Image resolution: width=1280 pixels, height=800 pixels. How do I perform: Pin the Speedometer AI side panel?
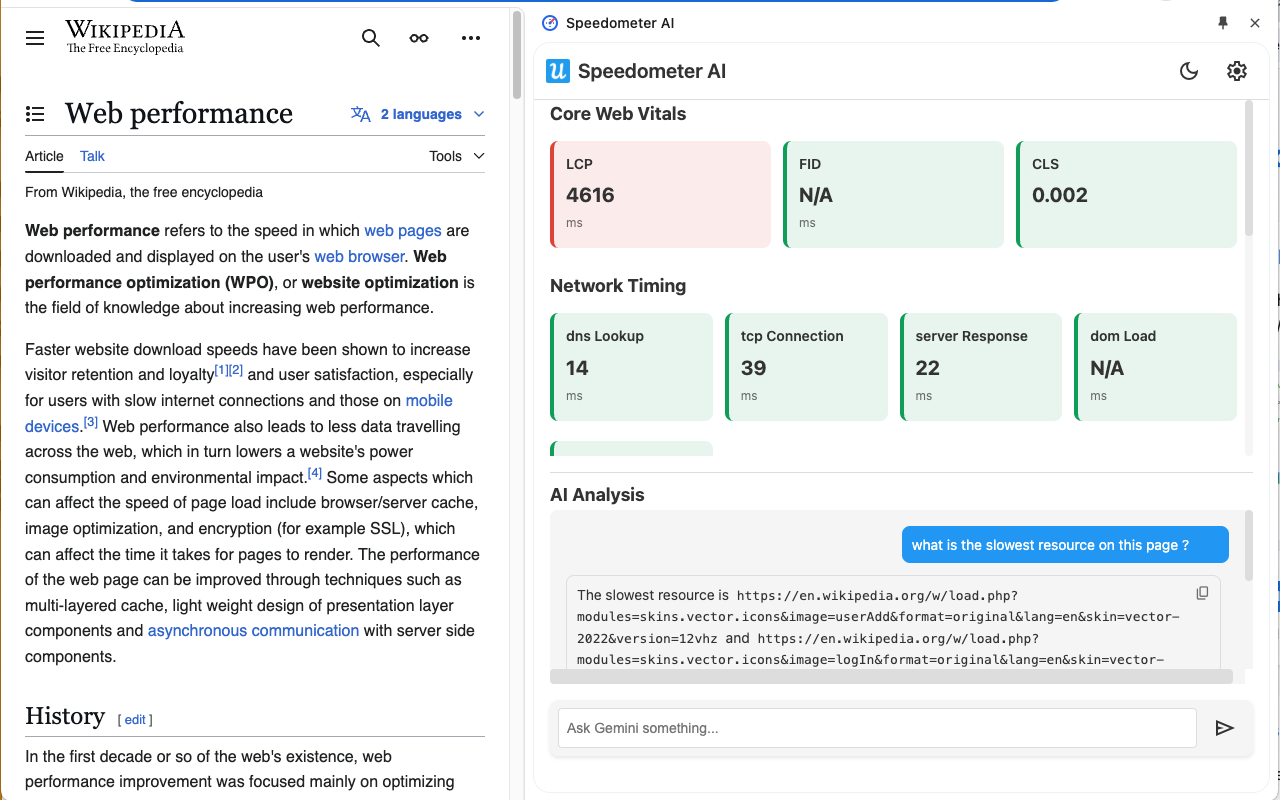click(1222, 23)
